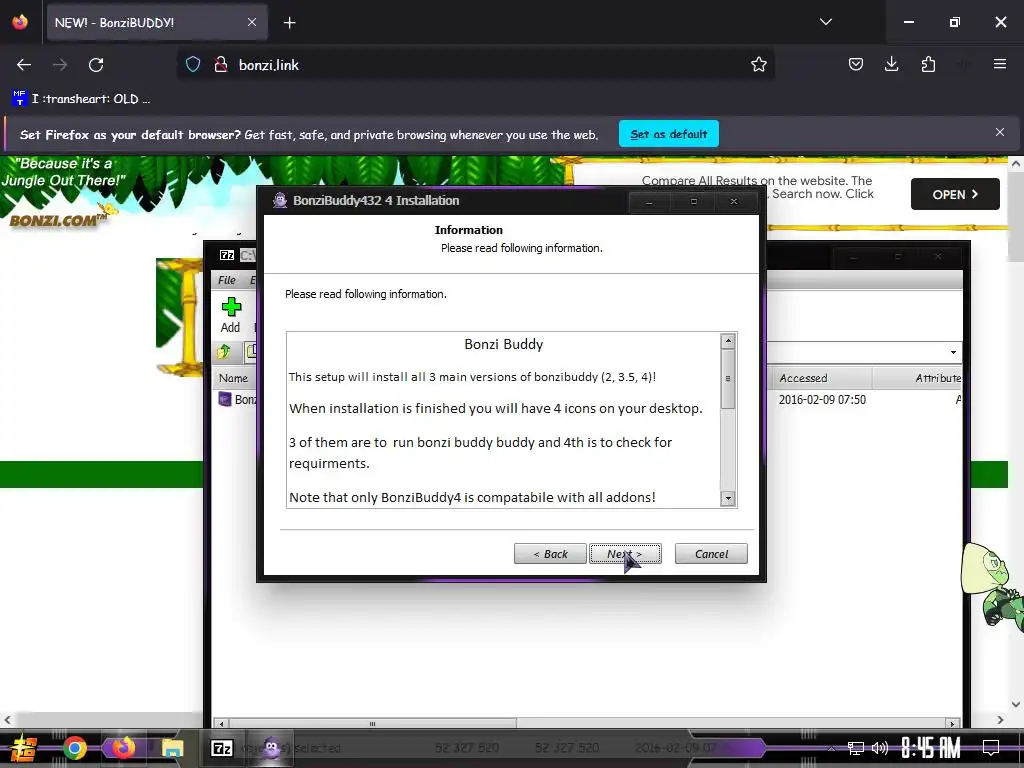Go back one page in Firefox
The width and height of the screenshot is (1024, 768).
click(24, 65)
